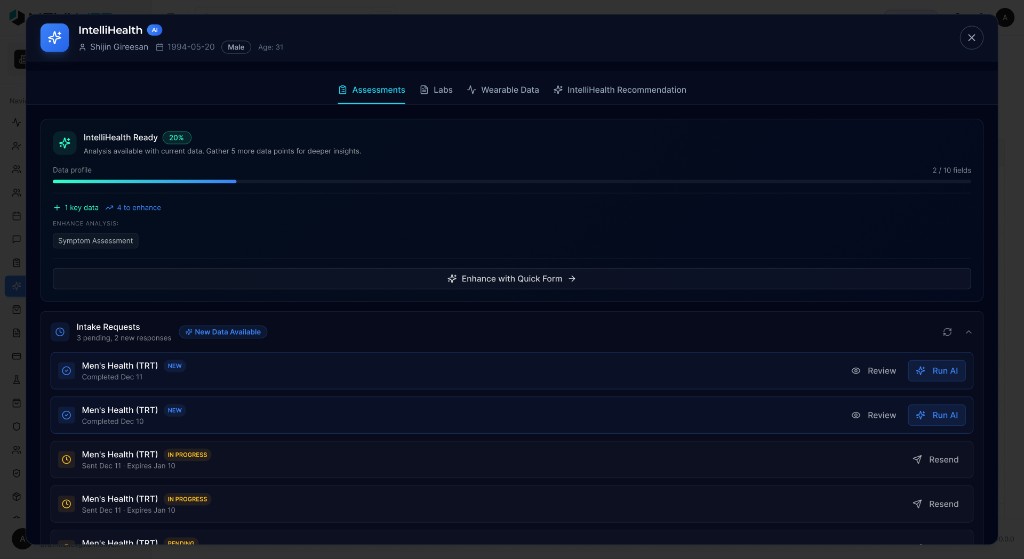Image resolution: width=1024 pixels, height=559 pixels.
Task: Click the 20% readiness badge
Action: pos(176,138)
